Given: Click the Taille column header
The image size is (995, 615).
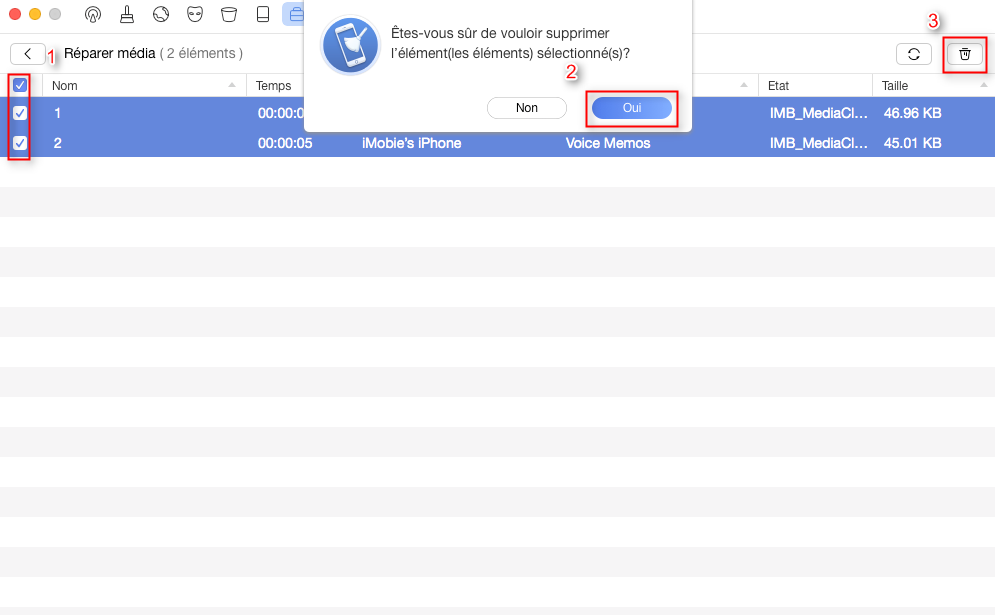Looking at the screenshot, I should coord(895,86).
